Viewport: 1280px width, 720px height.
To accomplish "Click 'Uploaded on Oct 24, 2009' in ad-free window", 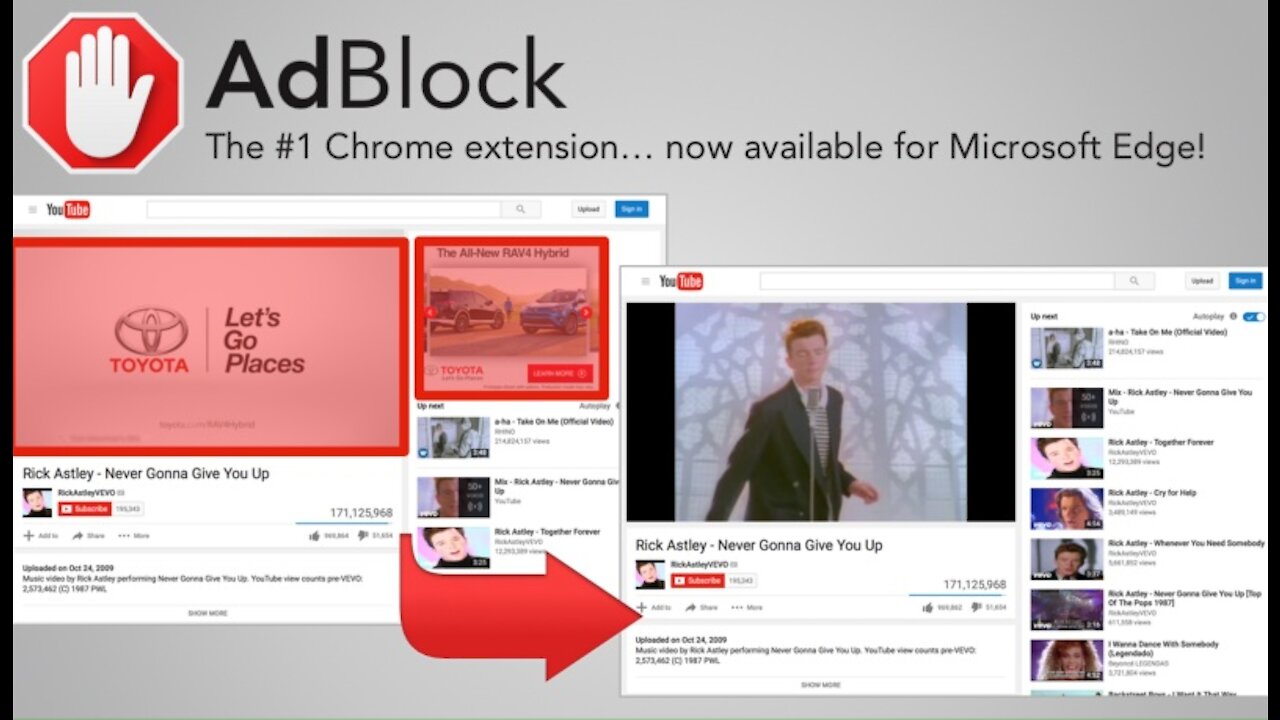I will click(681, 639).
